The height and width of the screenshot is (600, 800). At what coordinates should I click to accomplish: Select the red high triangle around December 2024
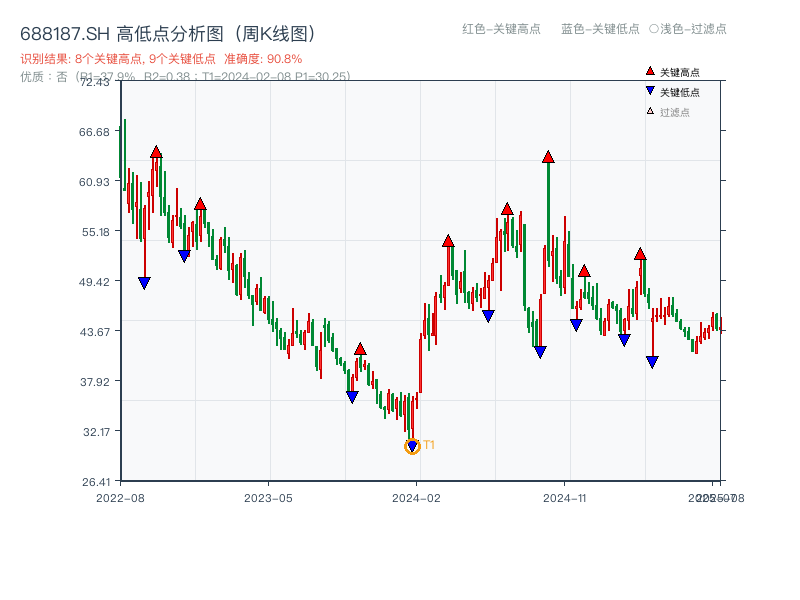[x=584, y=271]
